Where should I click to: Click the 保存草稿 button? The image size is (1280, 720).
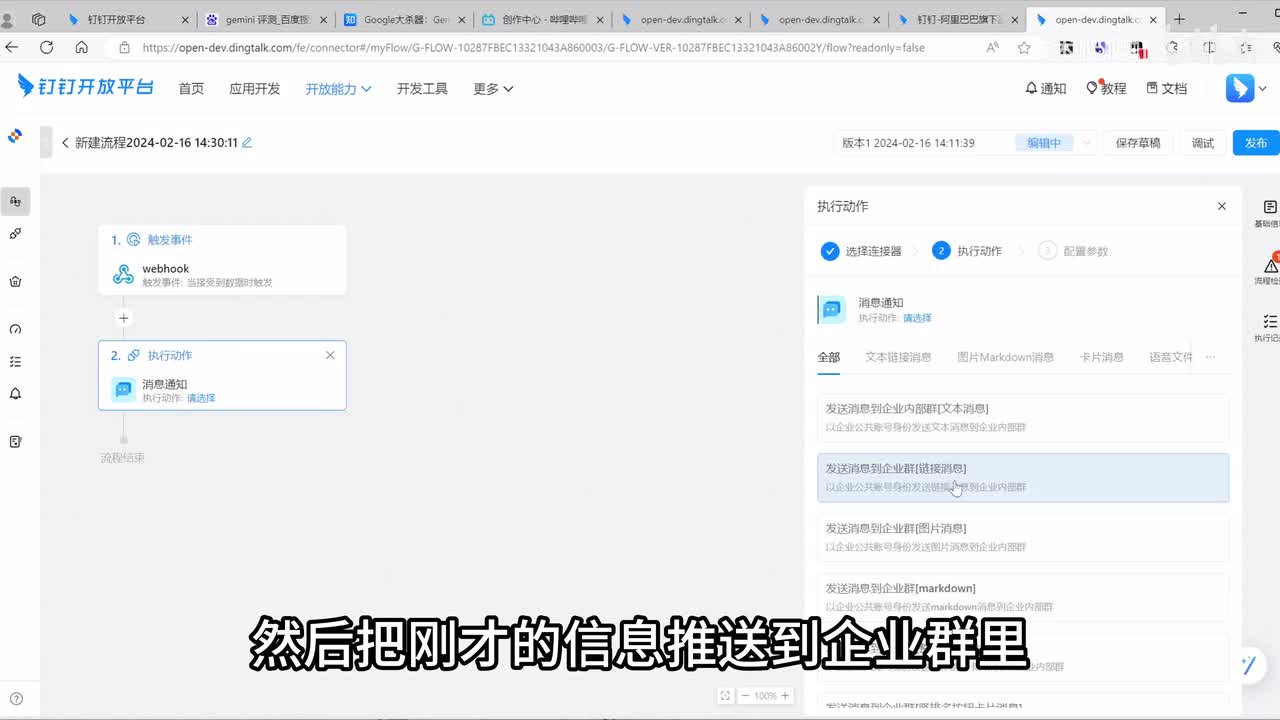[x=1138, y=143]
